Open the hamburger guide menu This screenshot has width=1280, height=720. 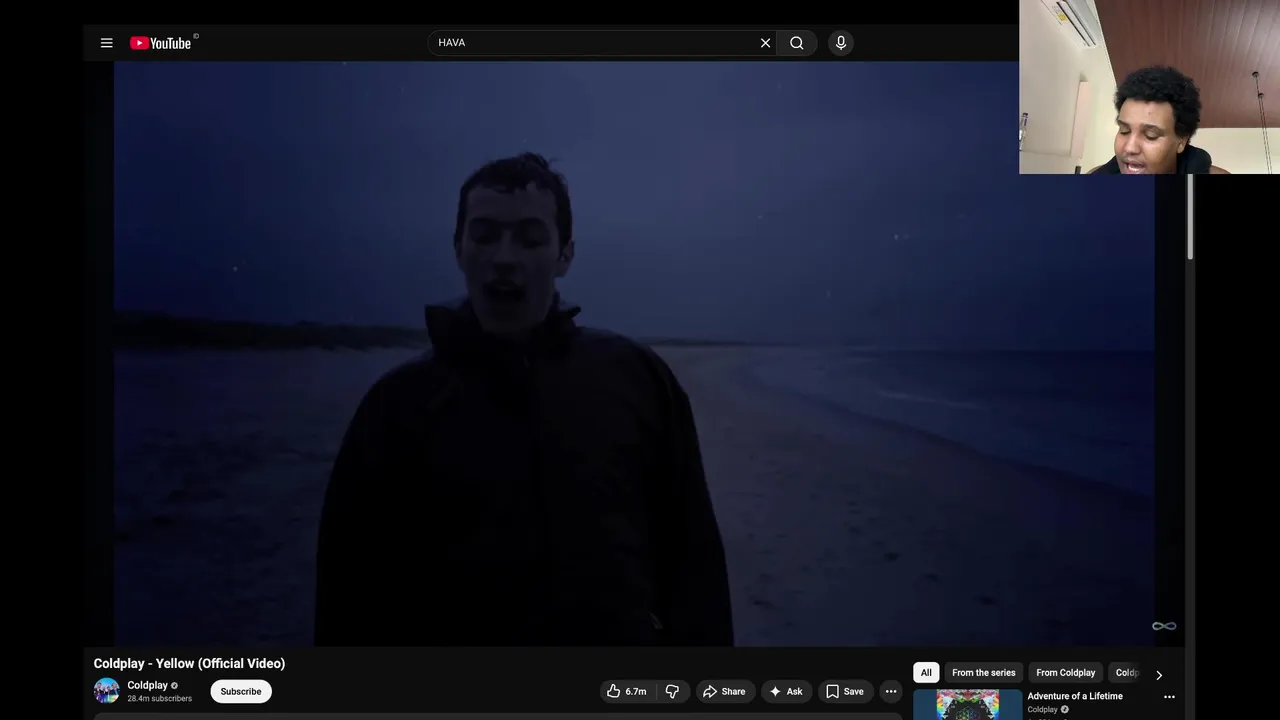click(106, 43)
